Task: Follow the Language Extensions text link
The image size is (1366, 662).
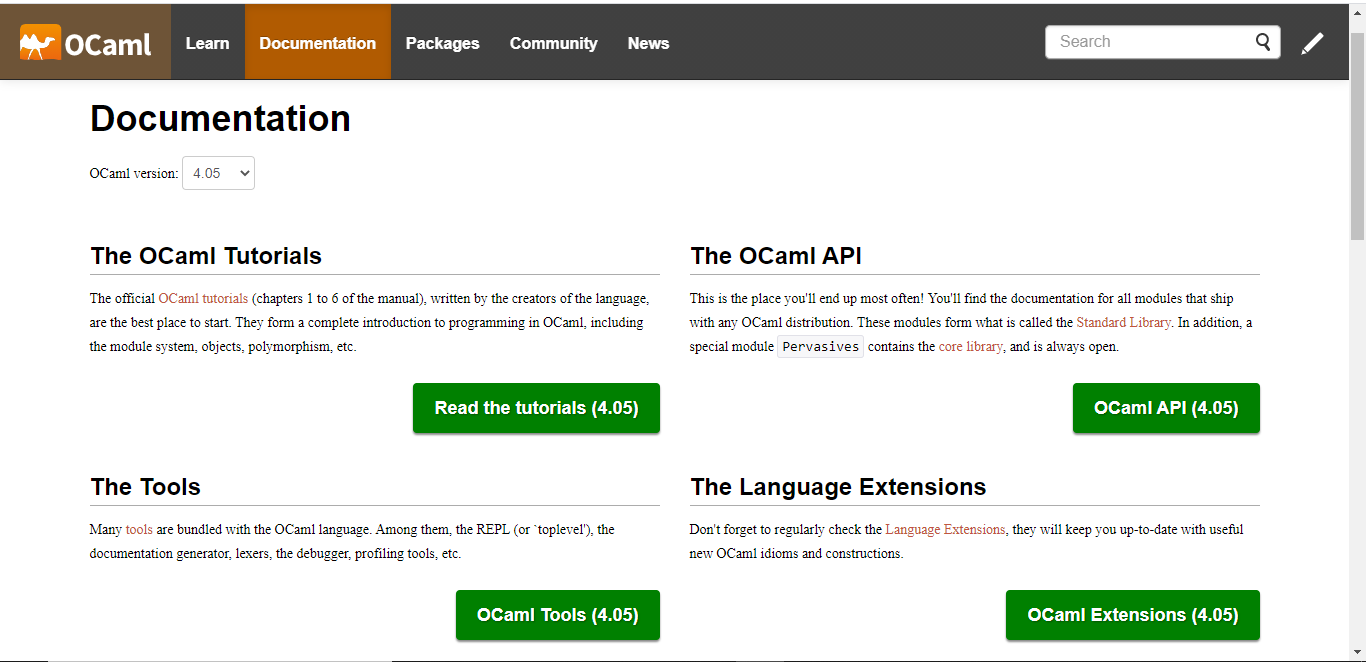Action: click(945, 529)
